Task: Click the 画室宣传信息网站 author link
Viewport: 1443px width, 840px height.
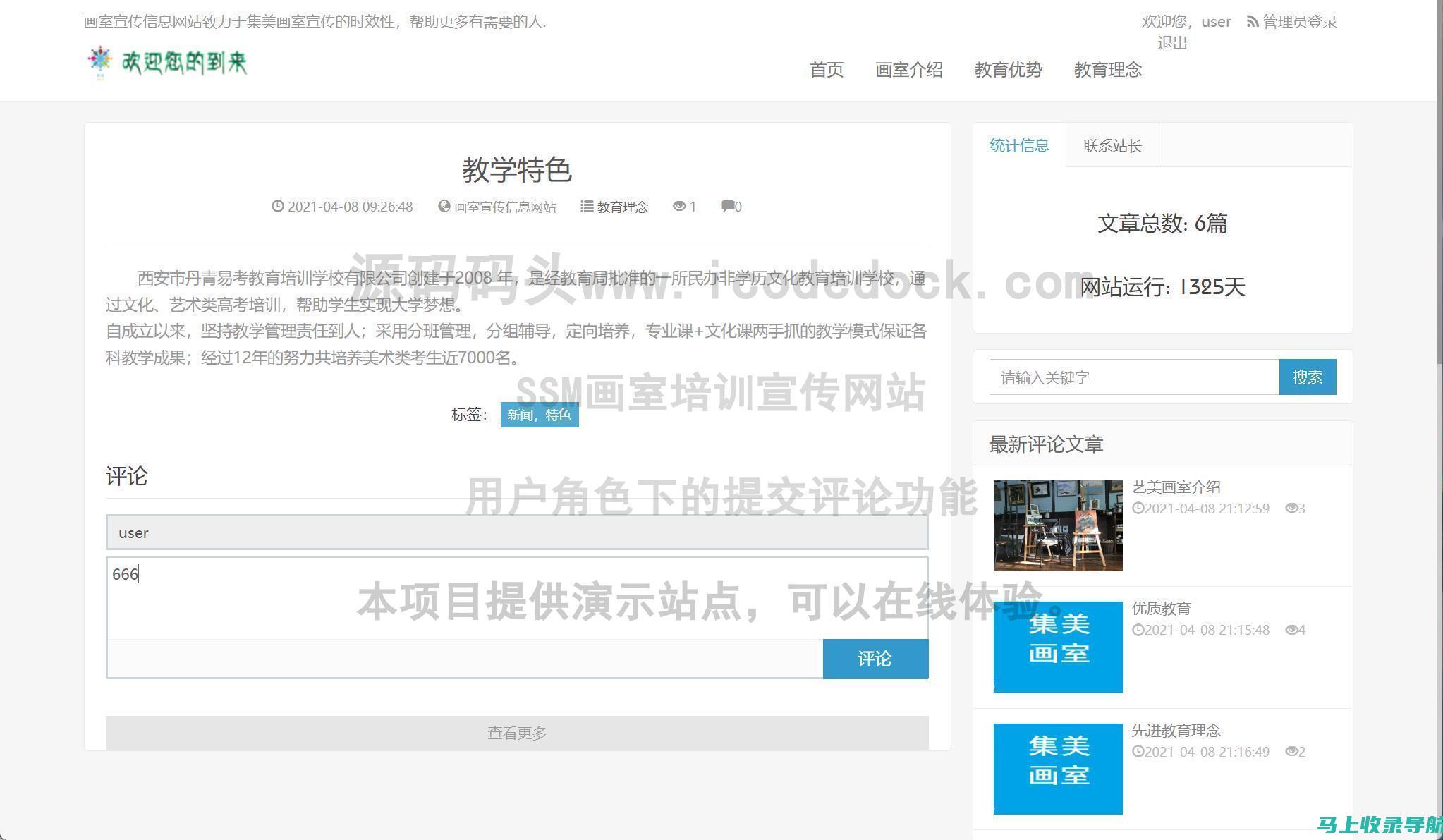Action: point(505,207)
